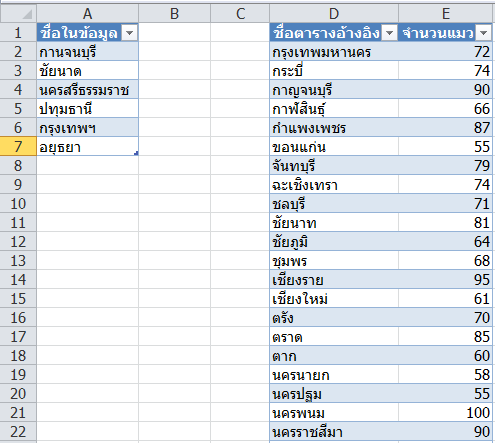Image resolution: width=495 pixels, height=443 pixels.
Task: Open filter dropdown for จำนวนแมว column
Action: tap(483, 33)
